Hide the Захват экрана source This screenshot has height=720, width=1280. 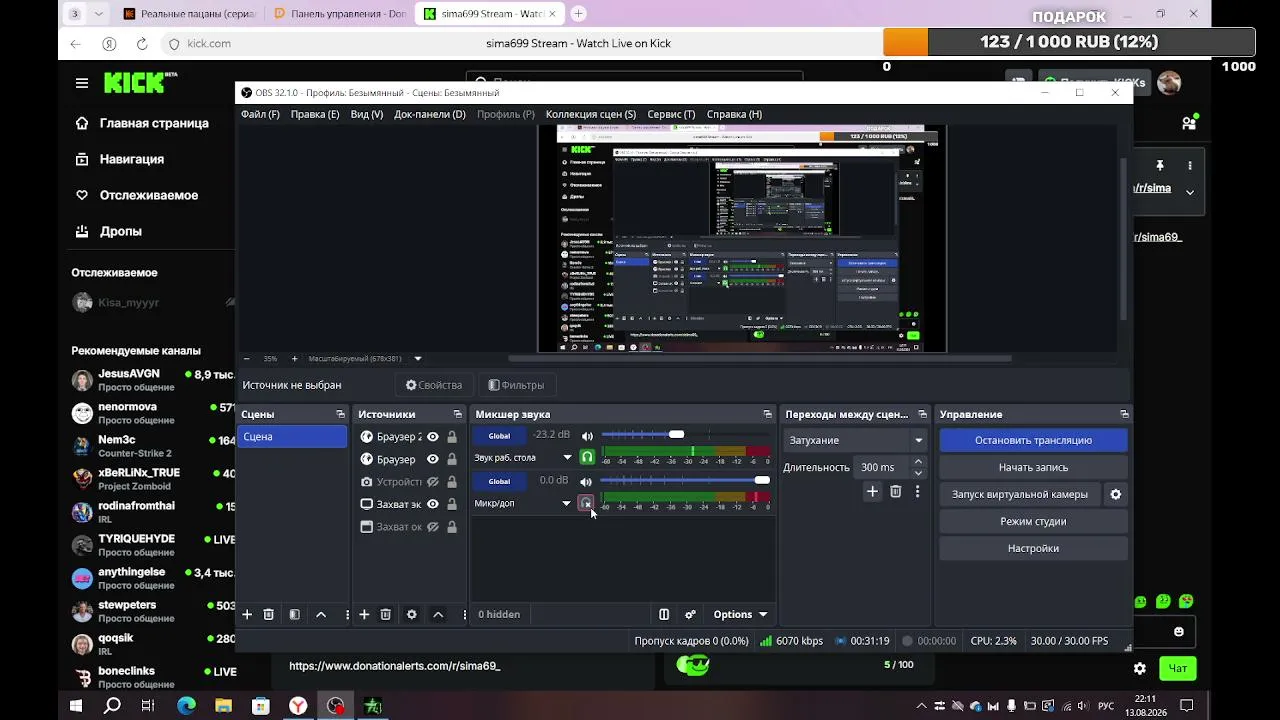point(433,504)
